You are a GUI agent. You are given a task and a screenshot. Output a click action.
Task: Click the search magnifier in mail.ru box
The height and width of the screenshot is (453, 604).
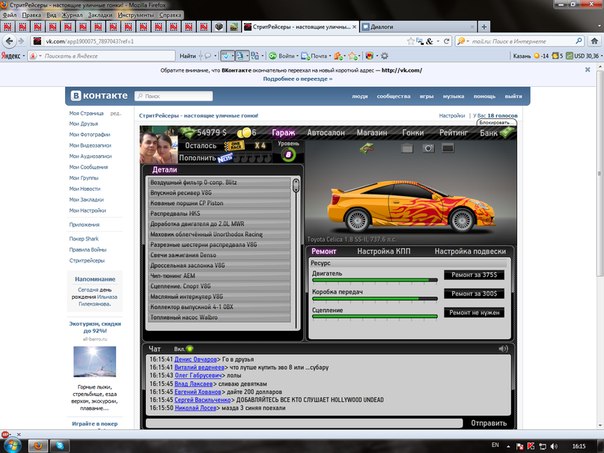click(579, 41)
